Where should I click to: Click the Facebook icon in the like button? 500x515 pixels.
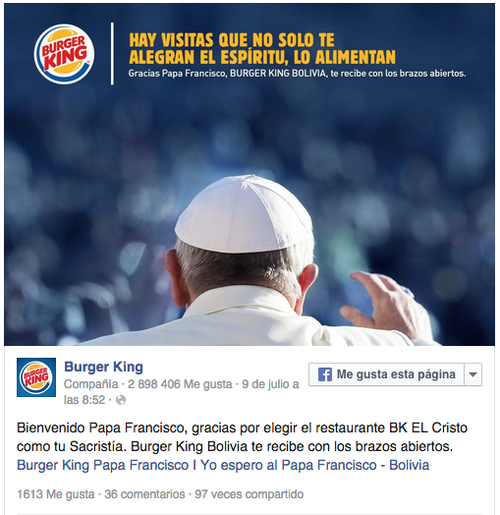point(324,374)
